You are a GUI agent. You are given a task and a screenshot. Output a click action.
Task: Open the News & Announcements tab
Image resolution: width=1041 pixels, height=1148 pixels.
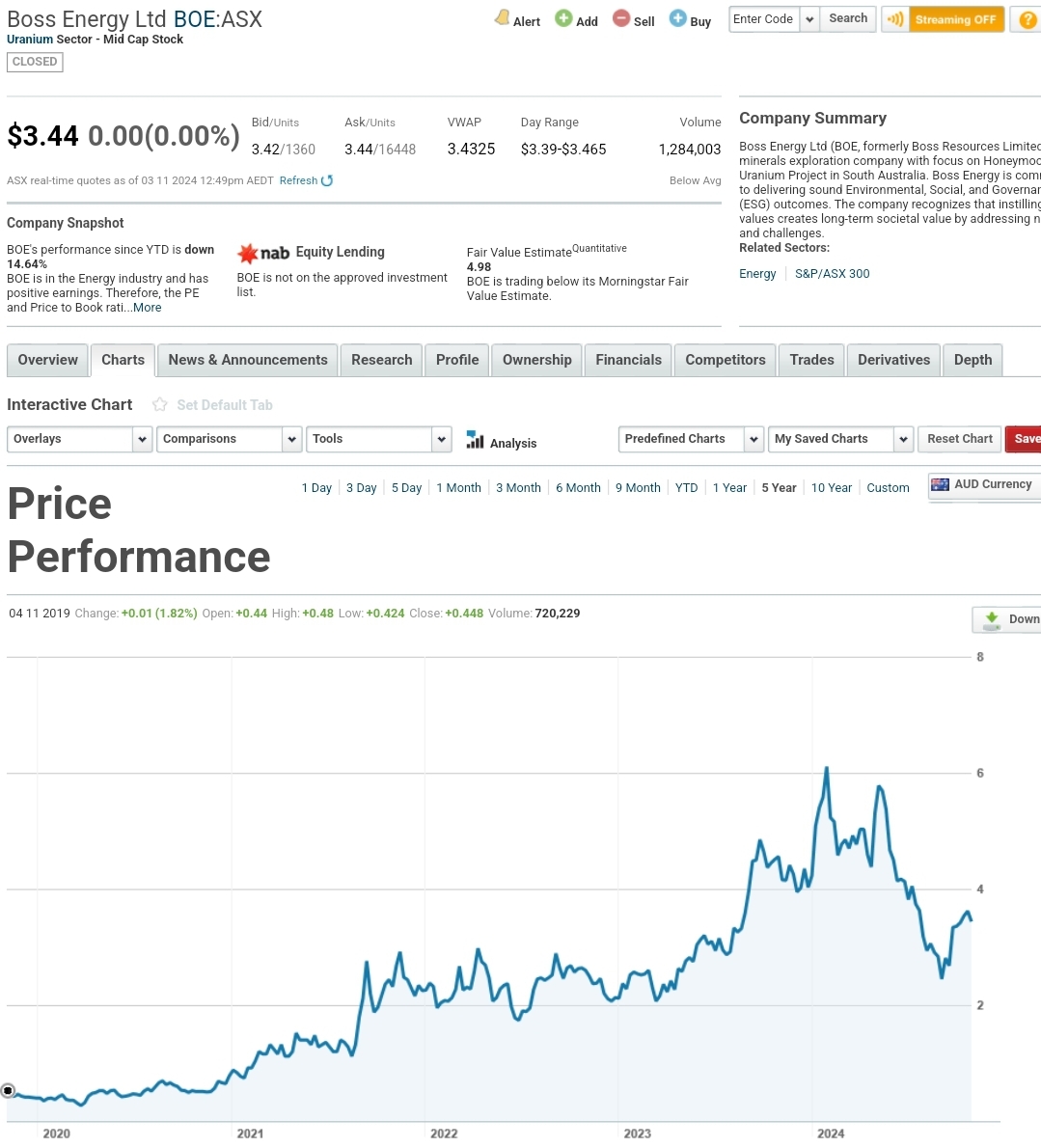[x=247, y=360]
